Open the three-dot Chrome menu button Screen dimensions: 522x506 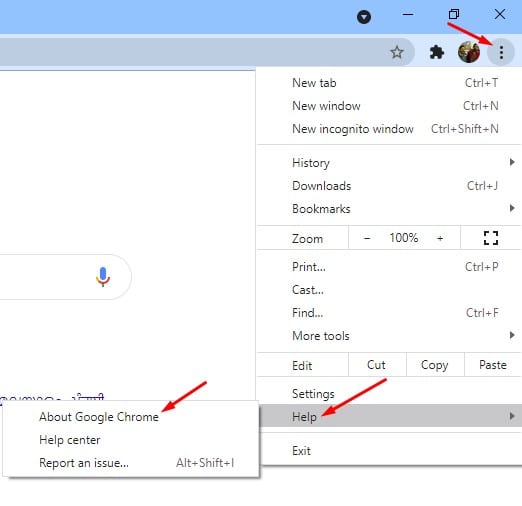click(x=501, y=52)
